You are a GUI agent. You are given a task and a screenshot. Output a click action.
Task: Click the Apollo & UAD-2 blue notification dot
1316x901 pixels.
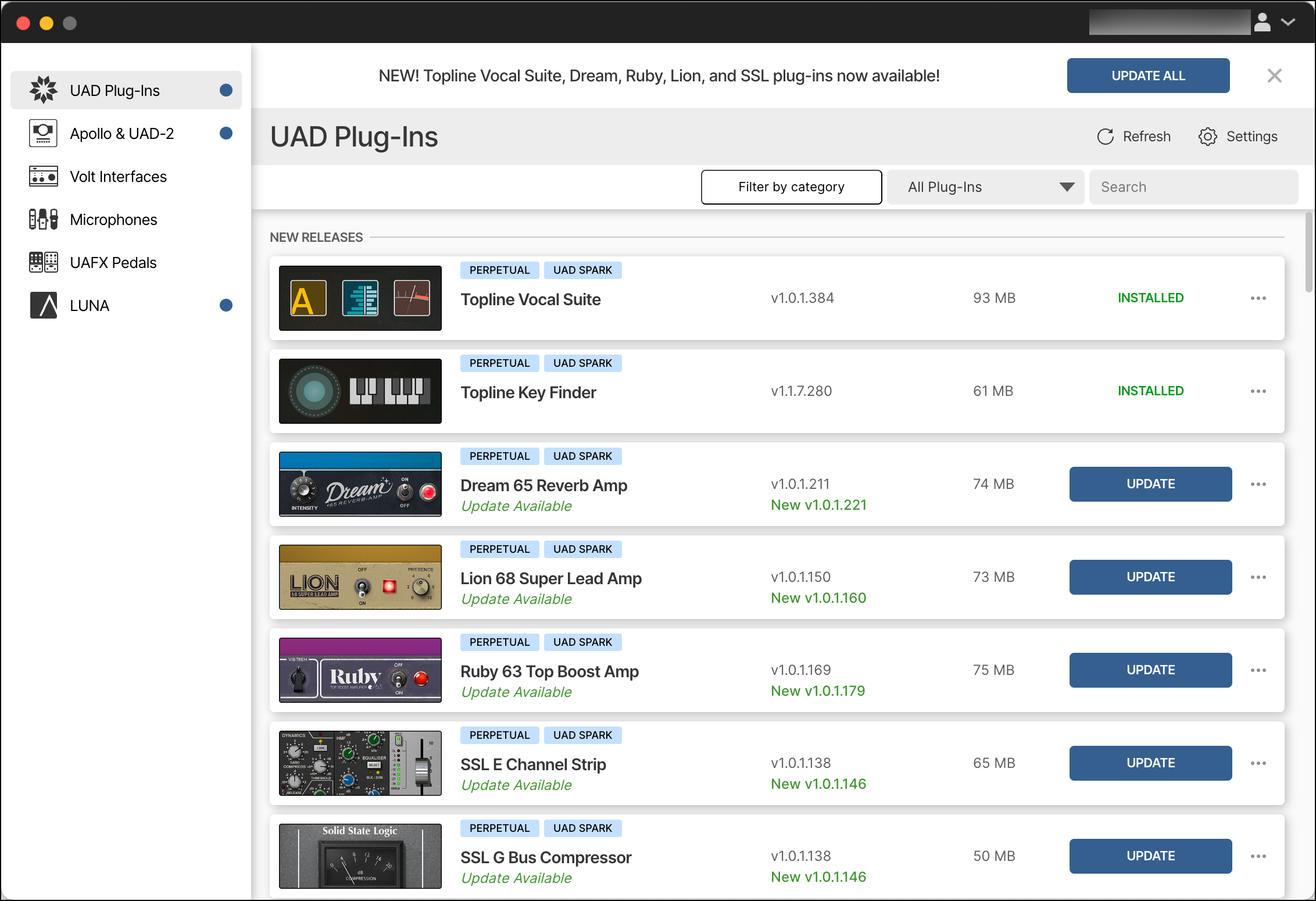pyautogui.click(x=226, y=133)
